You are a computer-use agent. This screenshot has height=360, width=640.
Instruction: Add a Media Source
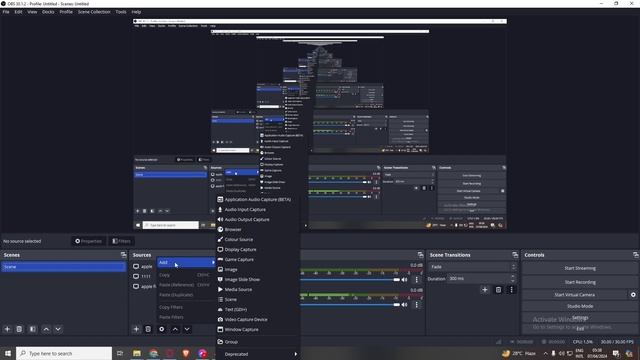tap(258, 289)
